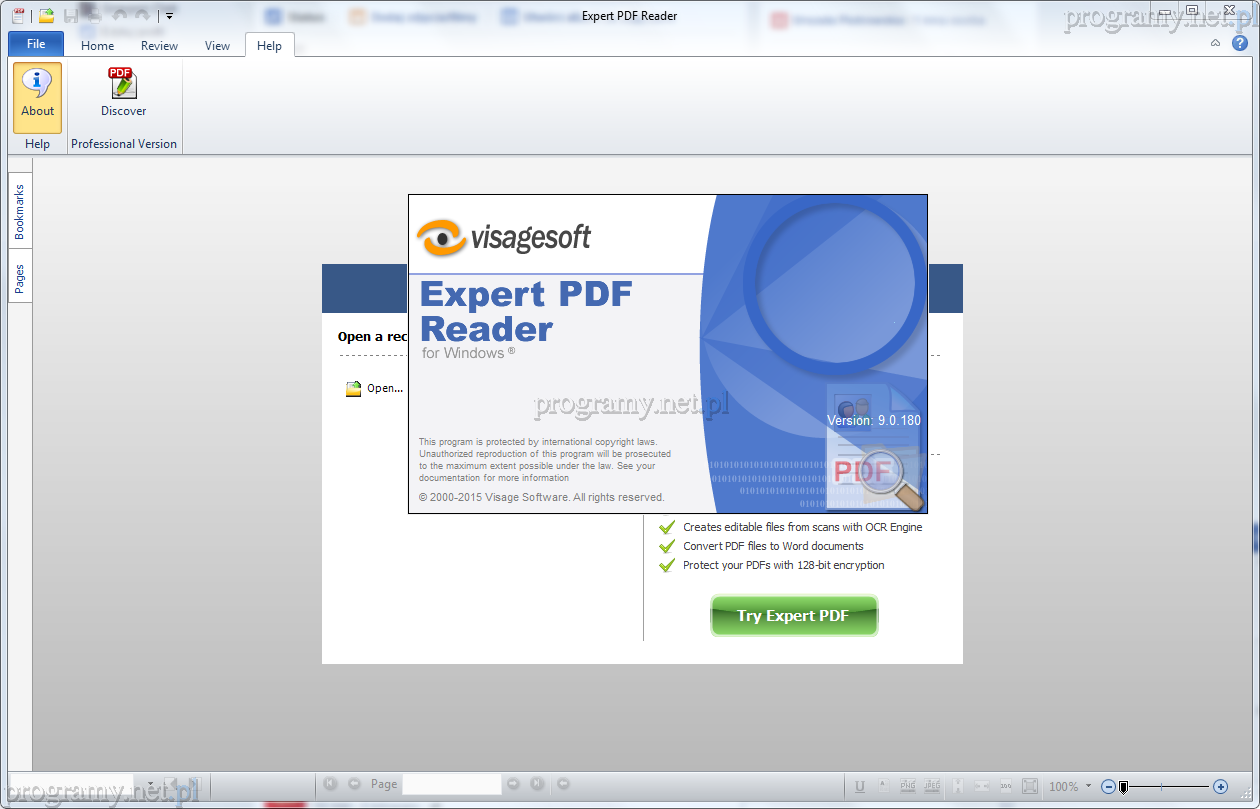This screenshot has height=809, width=1260.
Task: Collapse the ribbon with the chevron arrow
Action: click(x=1215, y=43)
